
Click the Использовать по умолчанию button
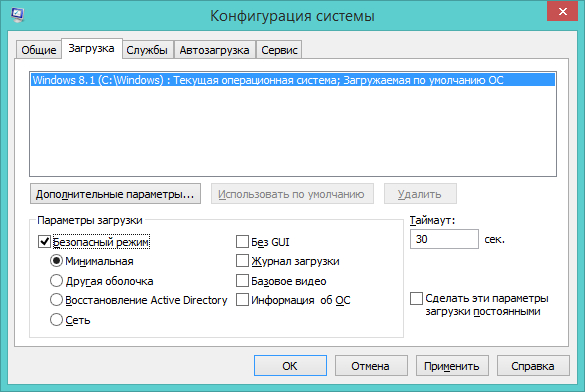pos(292,194)
